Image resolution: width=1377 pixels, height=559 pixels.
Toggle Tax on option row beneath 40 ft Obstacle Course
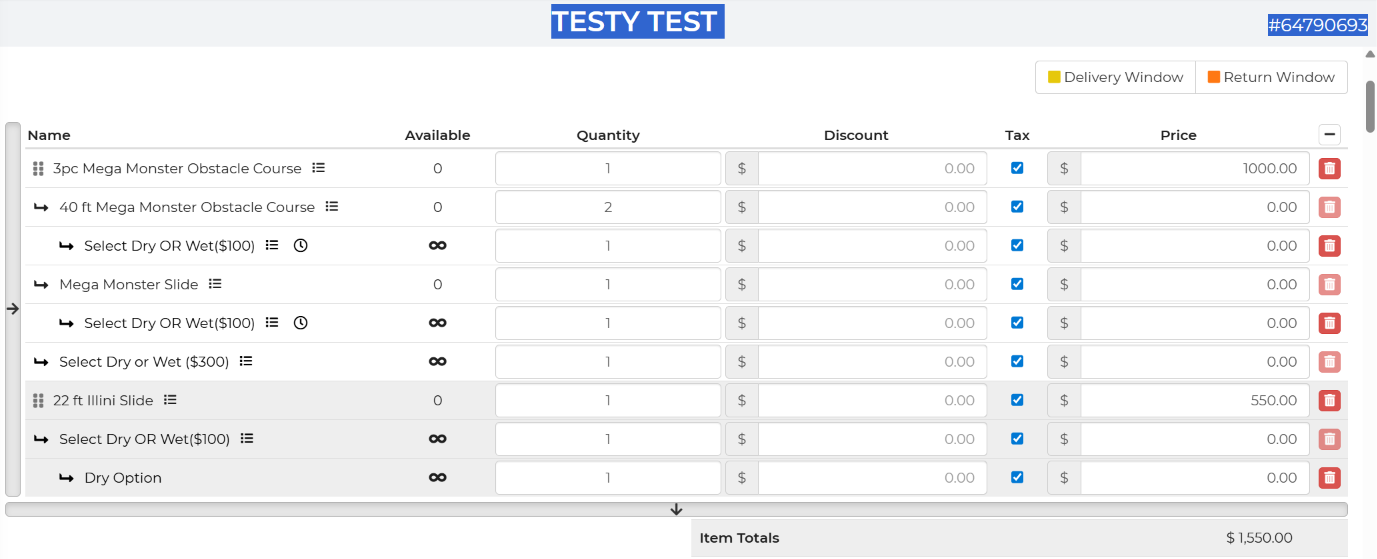click(1017, 245)
